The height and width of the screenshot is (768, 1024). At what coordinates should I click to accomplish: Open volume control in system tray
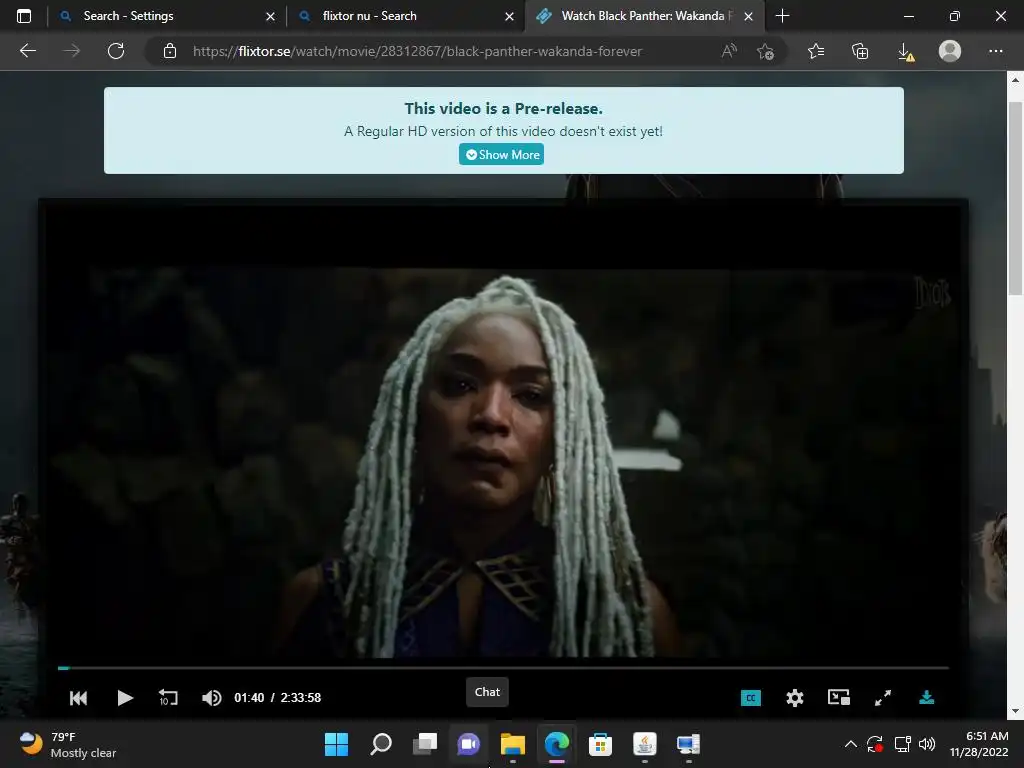(927, 744)
